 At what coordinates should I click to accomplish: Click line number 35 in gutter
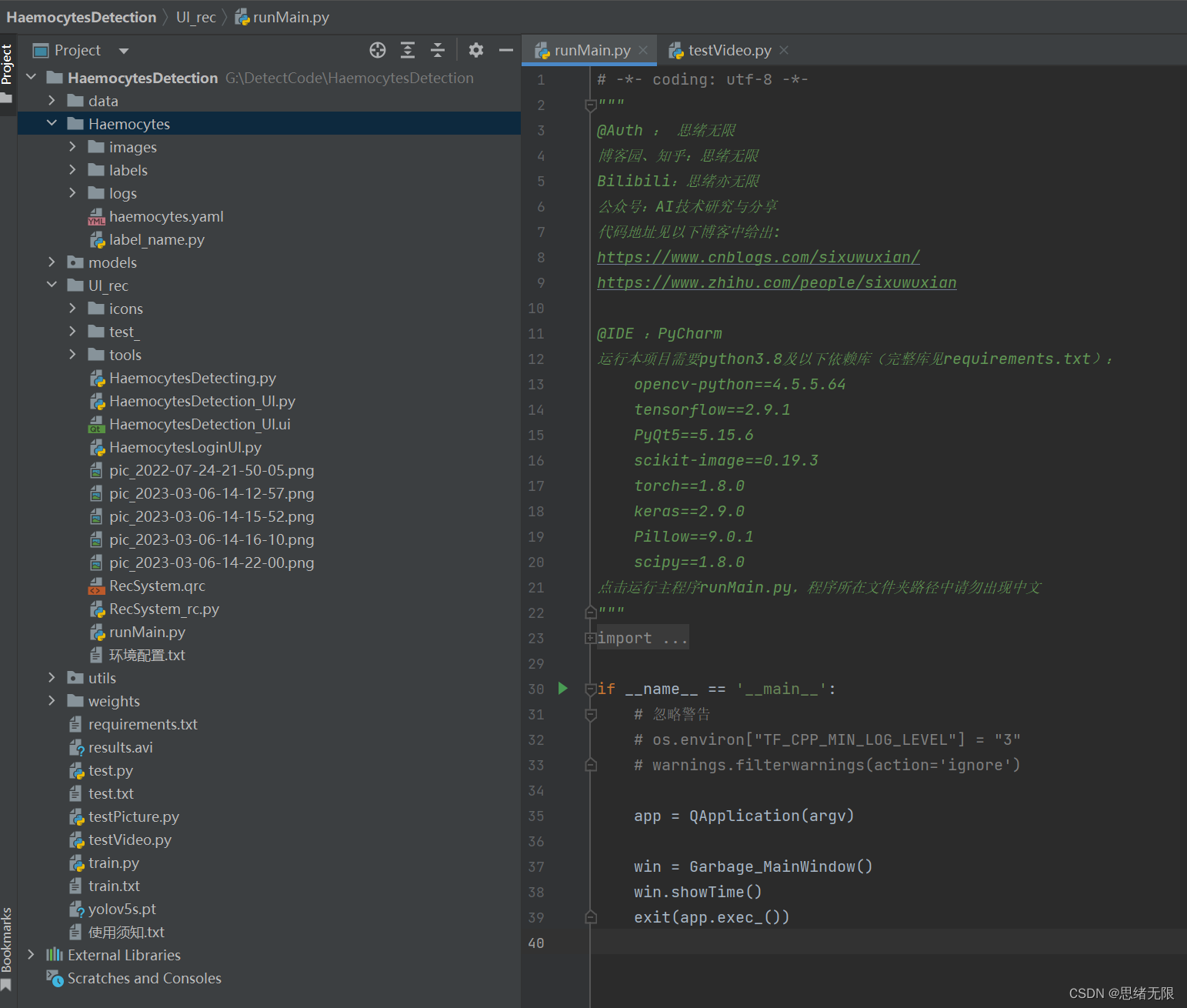point(536,816)
